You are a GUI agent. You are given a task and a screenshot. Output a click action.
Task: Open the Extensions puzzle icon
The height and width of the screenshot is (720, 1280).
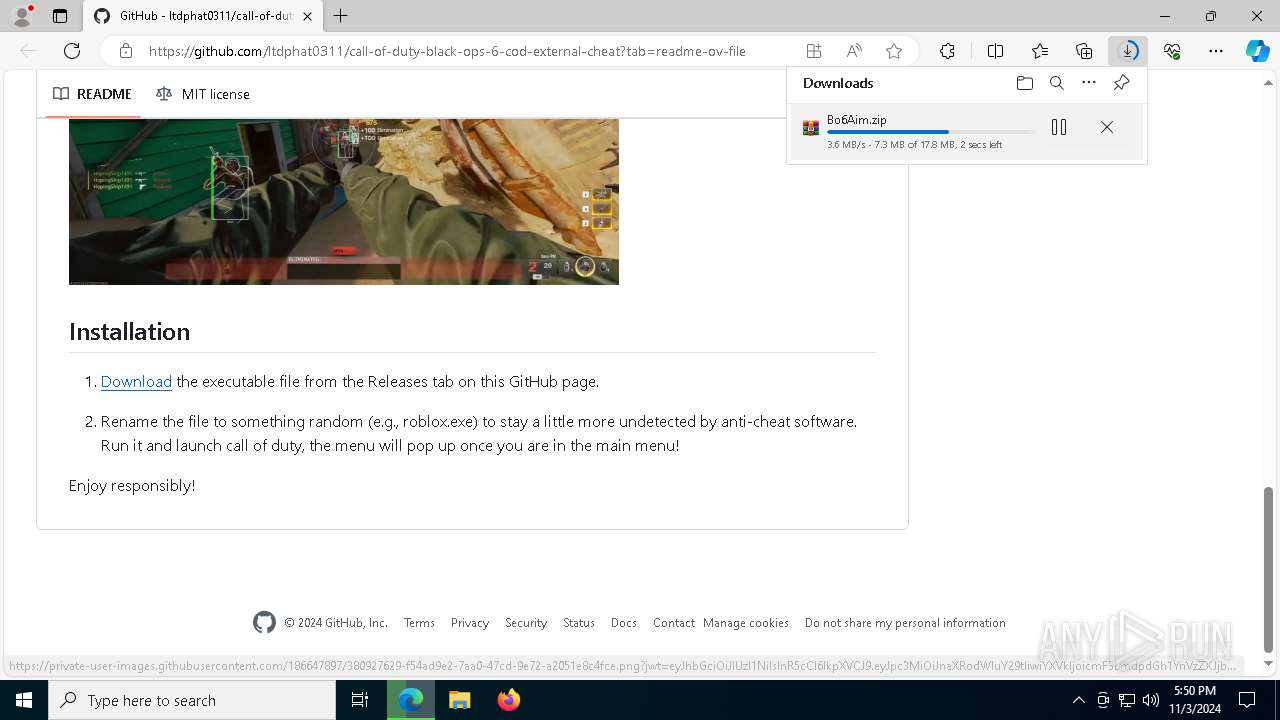pos(947,51)
